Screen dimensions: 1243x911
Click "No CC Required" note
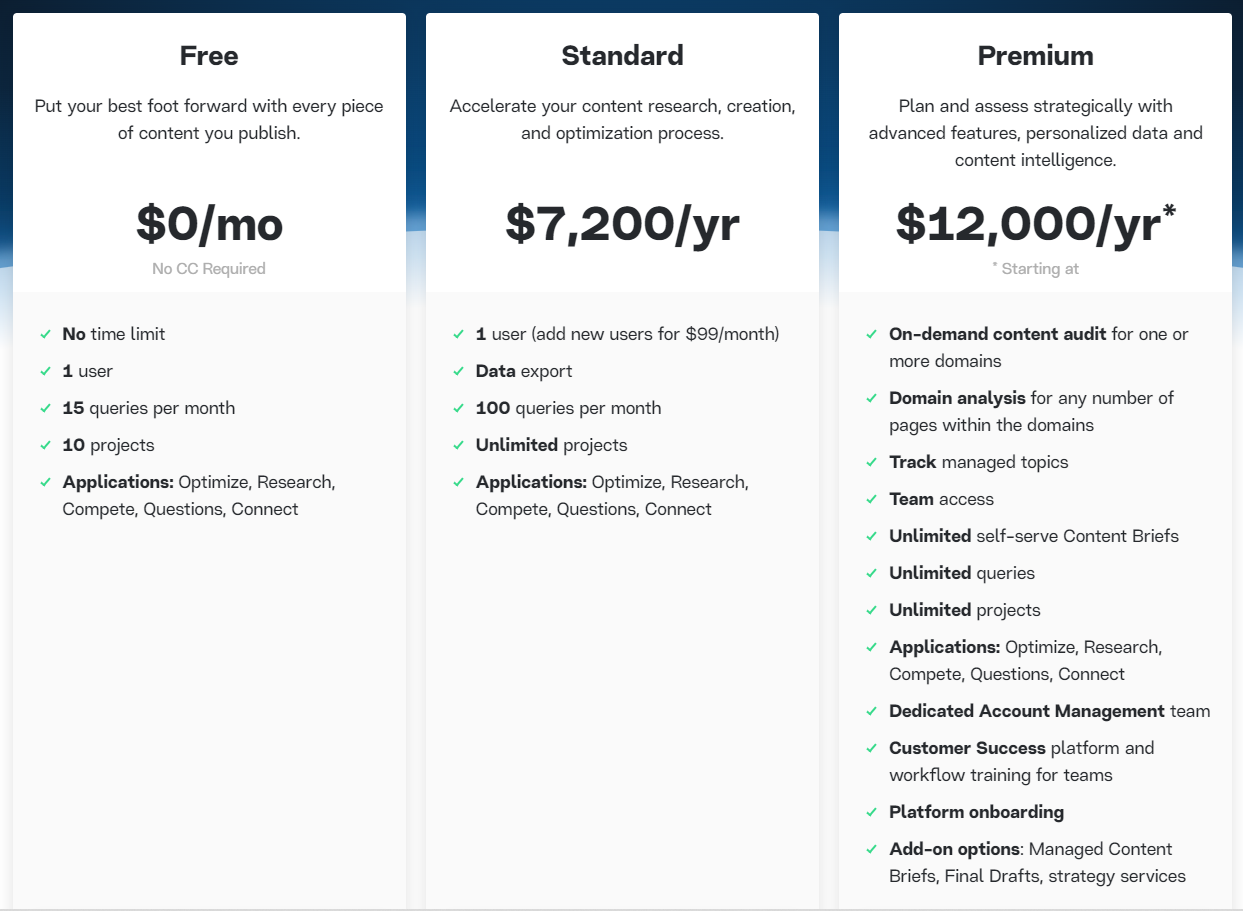point(209,268)
